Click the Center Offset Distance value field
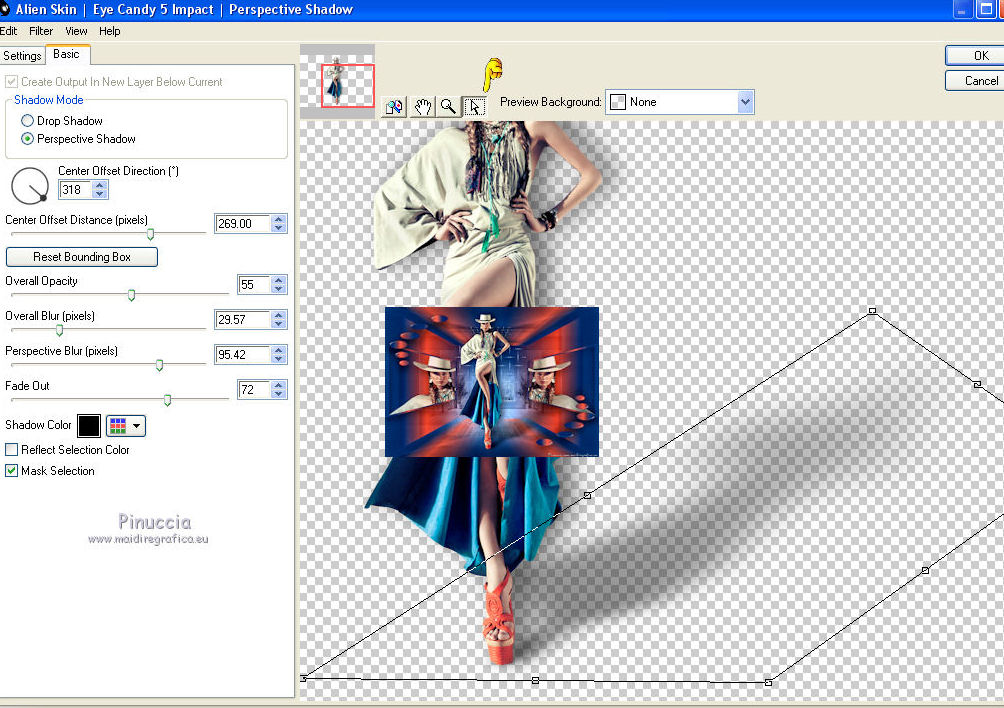Image resolution: width=1004 pixels, height=708 pixels. point(243,223)
